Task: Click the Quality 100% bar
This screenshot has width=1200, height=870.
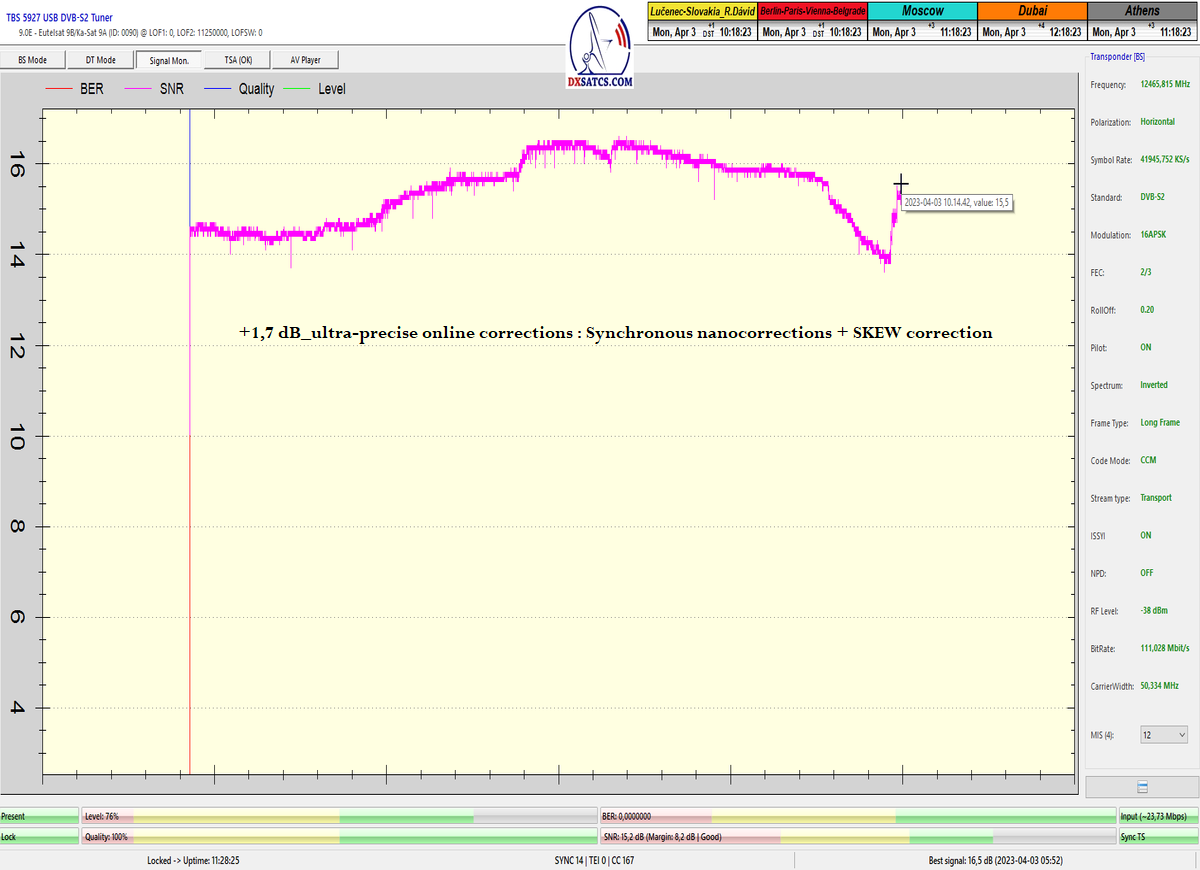Action: [340, 837]
